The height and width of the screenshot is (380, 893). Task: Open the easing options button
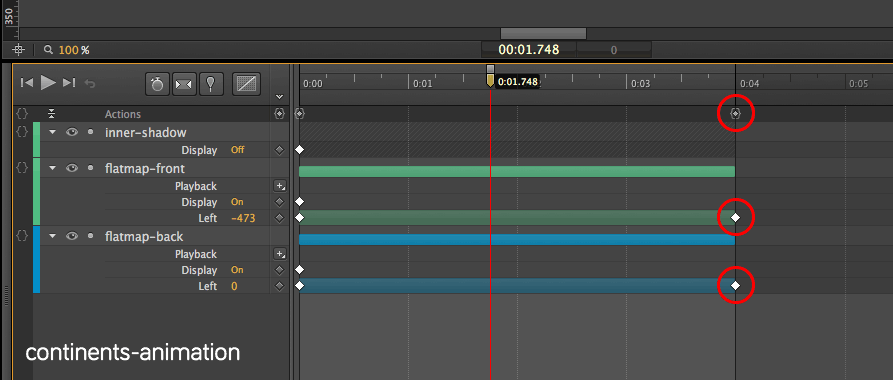(x=247, y=84)
